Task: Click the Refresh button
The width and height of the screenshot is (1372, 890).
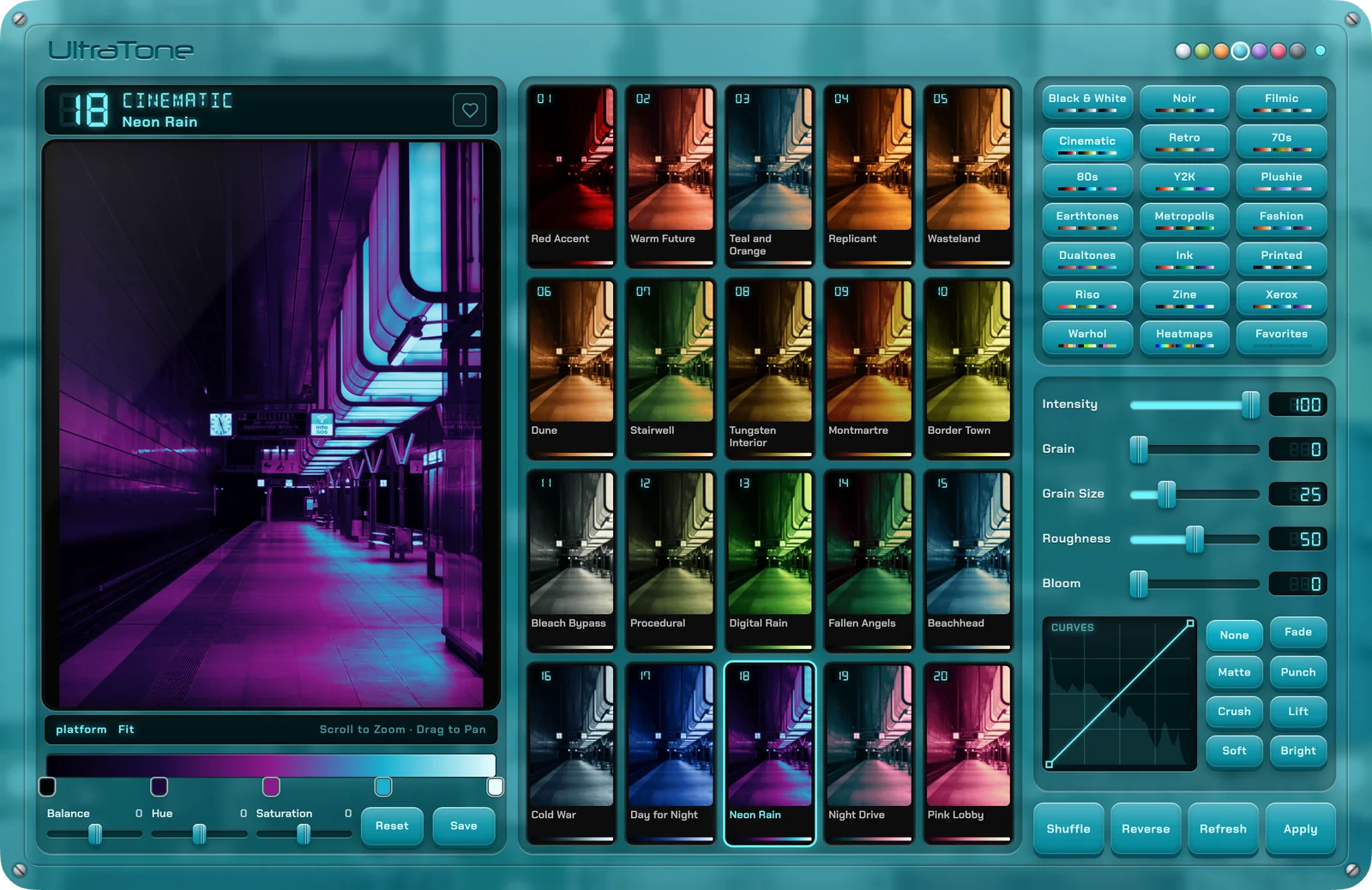Action: pos(1223,829)
